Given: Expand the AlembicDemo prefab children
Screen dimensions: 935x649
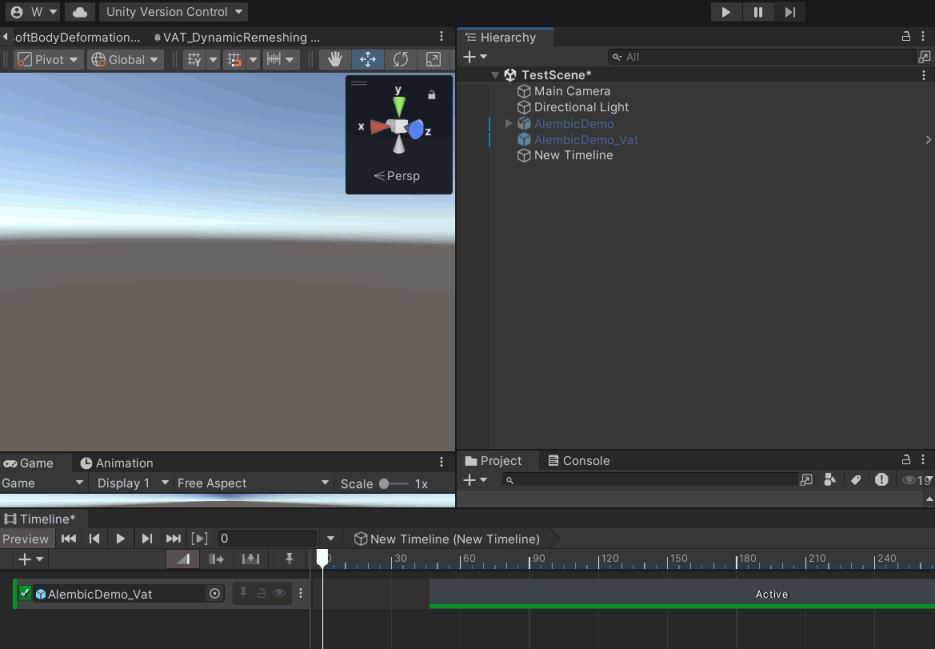Looking at the screenshot, I should coord(509,123).
